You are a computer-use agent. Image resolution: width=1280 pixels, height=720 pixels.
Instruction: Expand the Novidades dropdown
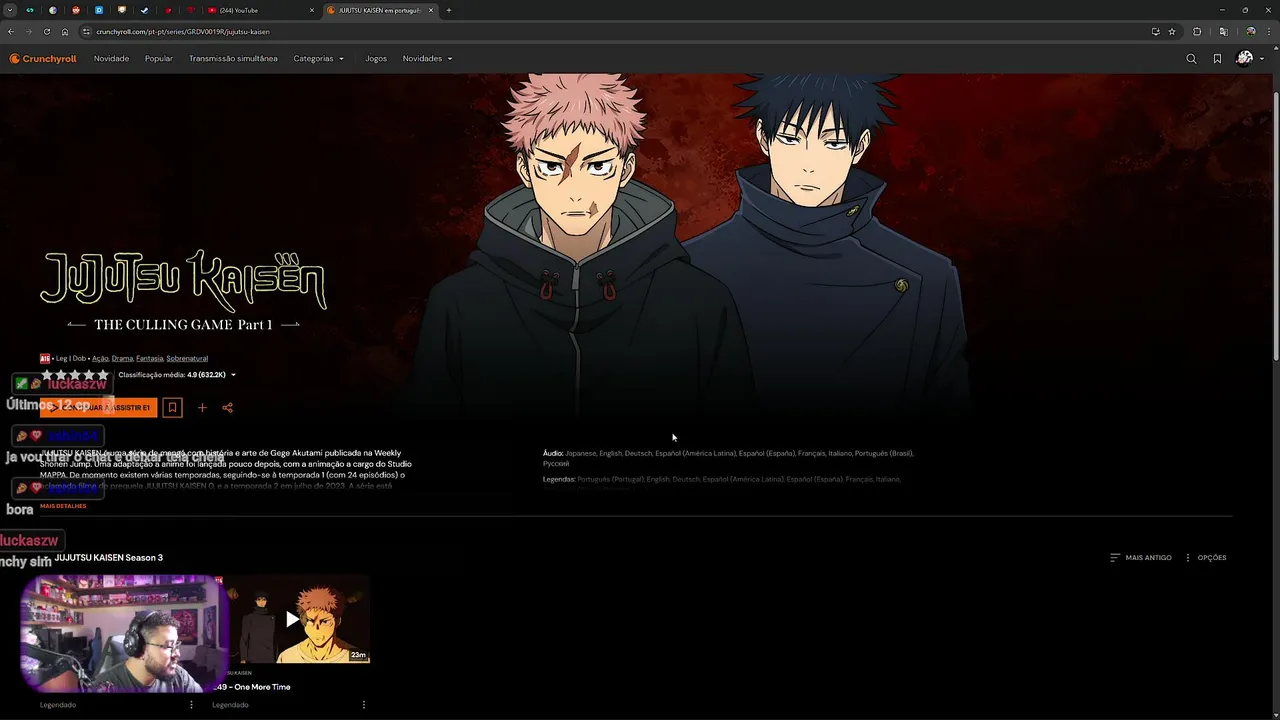click(427, 59)
